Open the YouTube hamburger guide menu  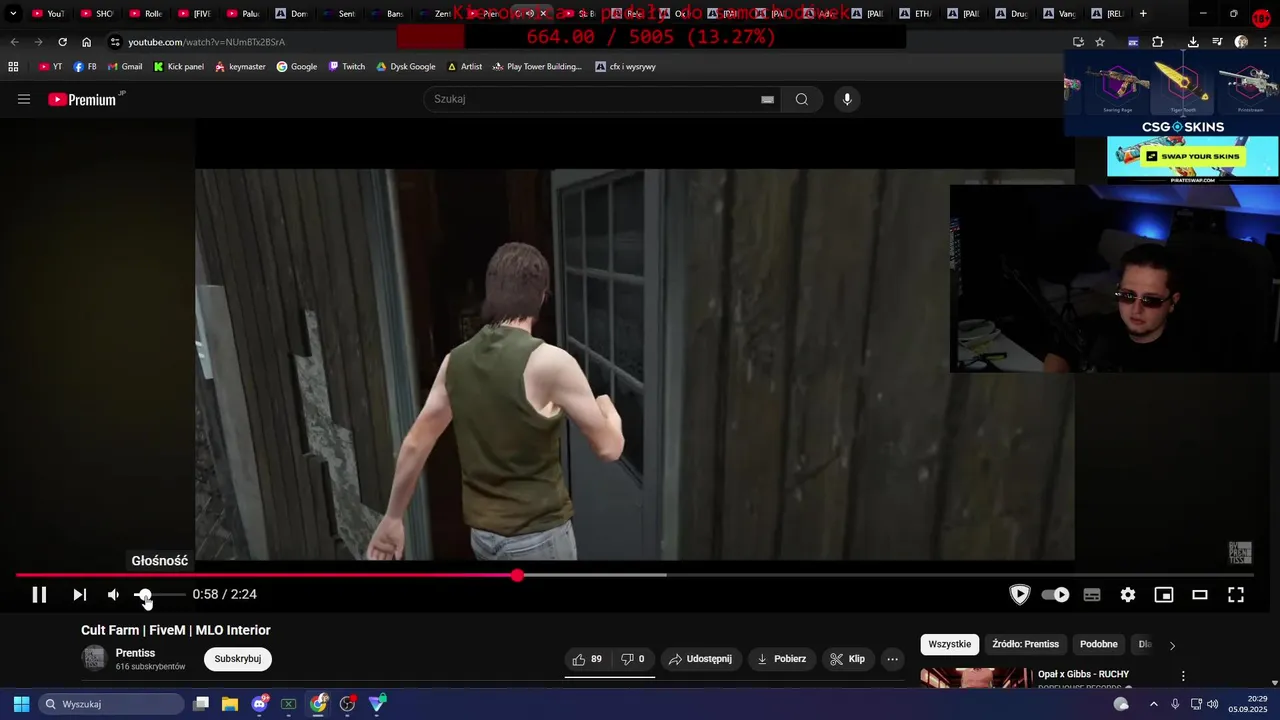(x=24, y=99)
